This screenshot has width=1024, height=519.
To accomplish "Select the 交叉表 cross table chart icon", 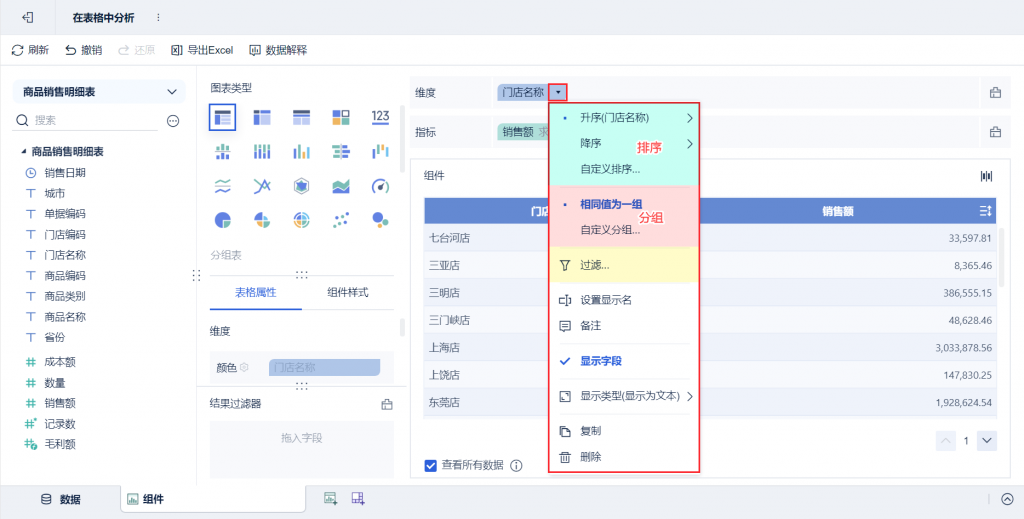I will coord(262,118).
